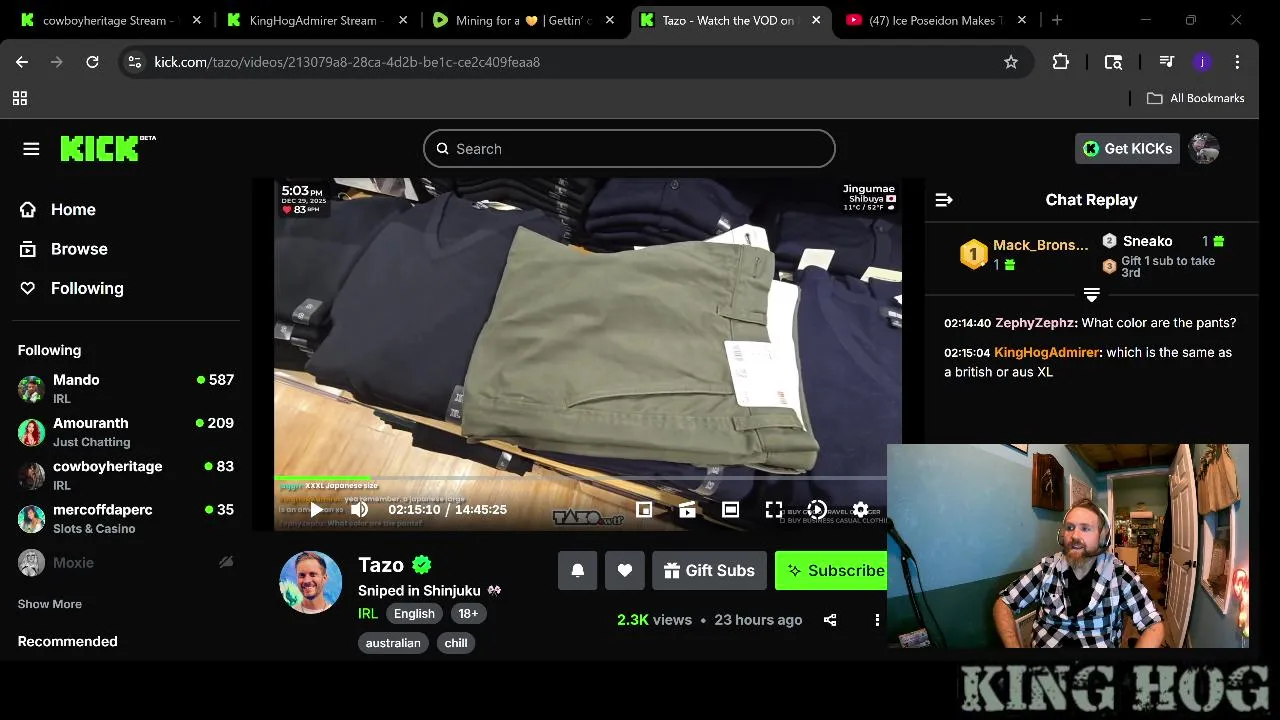1280x720 pixels.
Task: Click the kick.com URL address bar
Action: [x=575, y=62]
